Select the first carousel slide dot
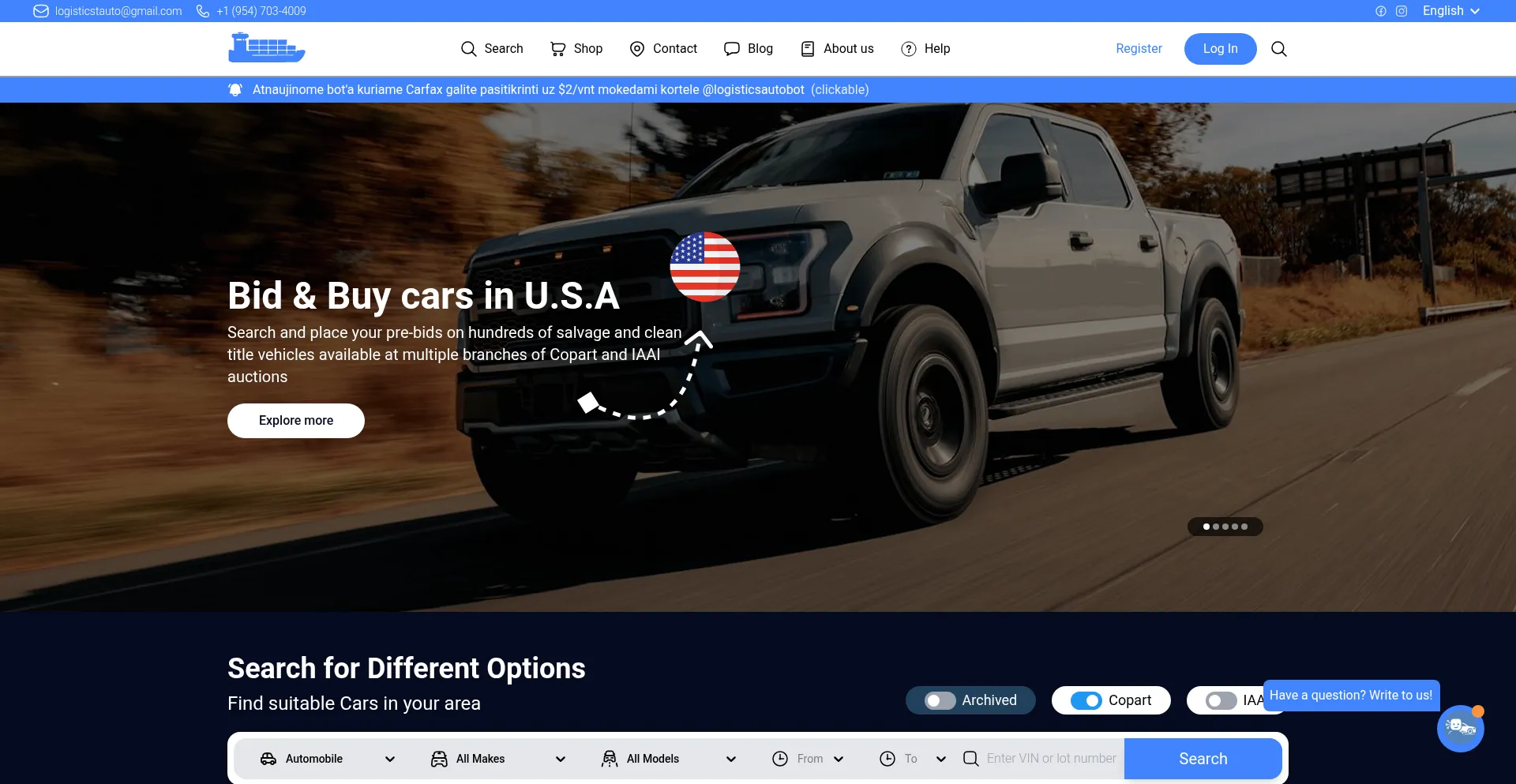The image size is (1516, 784). click(1206, 527)
